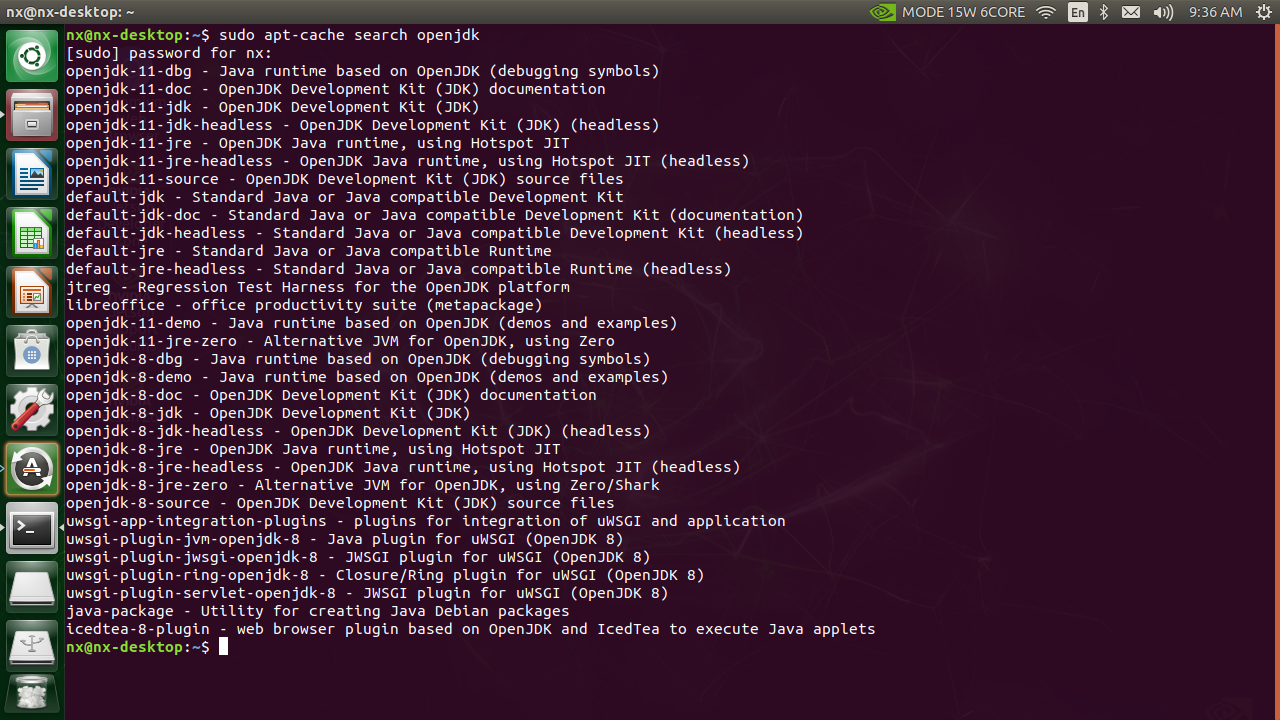Open the Ubuntu Dash search launcher

coord(32,56)
